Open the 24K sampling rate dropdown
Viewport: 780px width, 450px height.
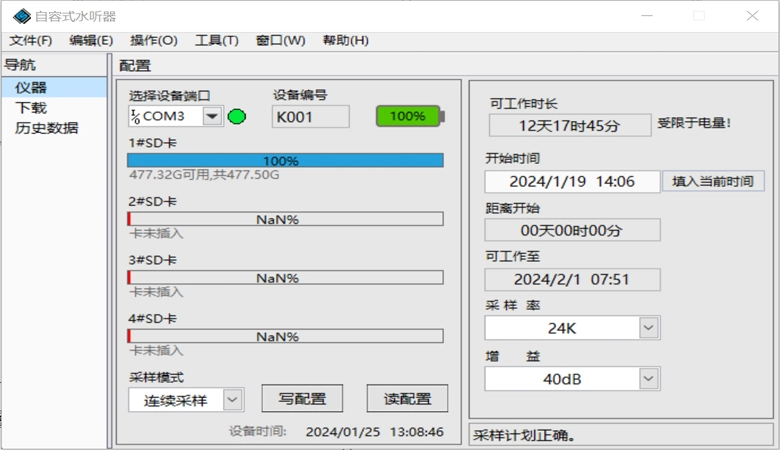648,328
